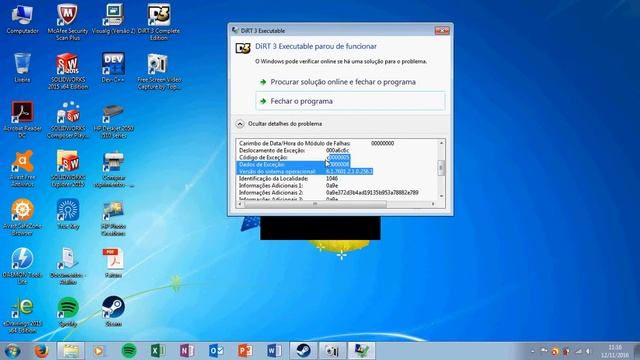
Task: Select the Acrobat Reader DC shortcut
Action: click(22, 120)
